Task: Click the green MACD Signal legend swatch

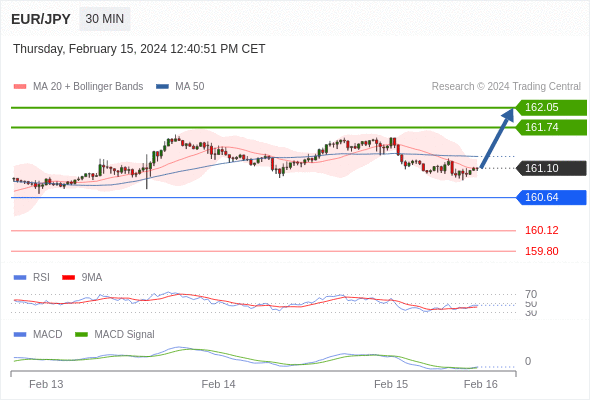Action: [x=81, y=335]
